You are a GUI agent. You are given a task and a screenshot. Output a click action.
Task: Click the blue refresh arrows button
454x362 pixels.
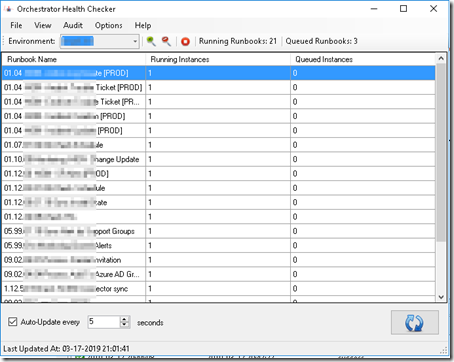[415, 322]
